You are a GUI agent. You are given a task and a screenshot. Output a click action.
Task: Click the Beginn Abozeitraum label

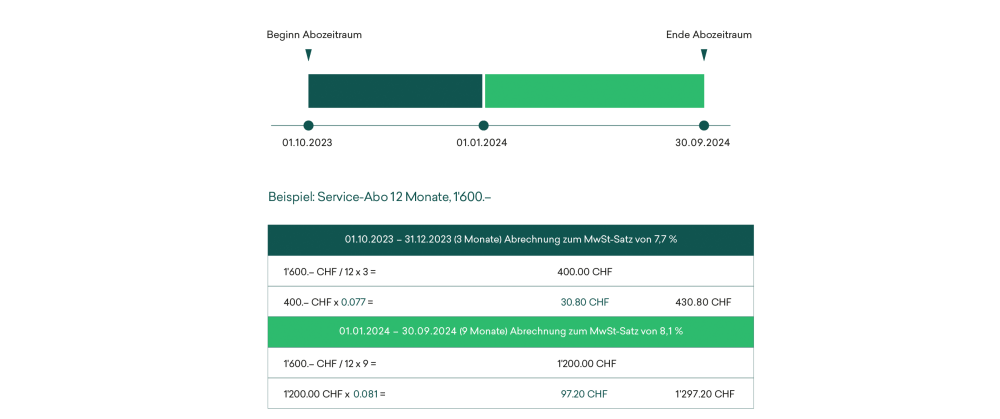click(314, 34)
